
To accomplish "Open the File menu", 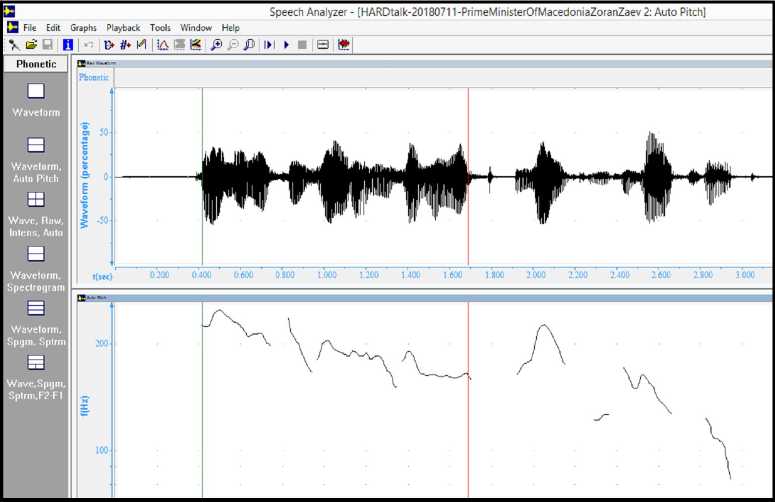I will (30, 28).
